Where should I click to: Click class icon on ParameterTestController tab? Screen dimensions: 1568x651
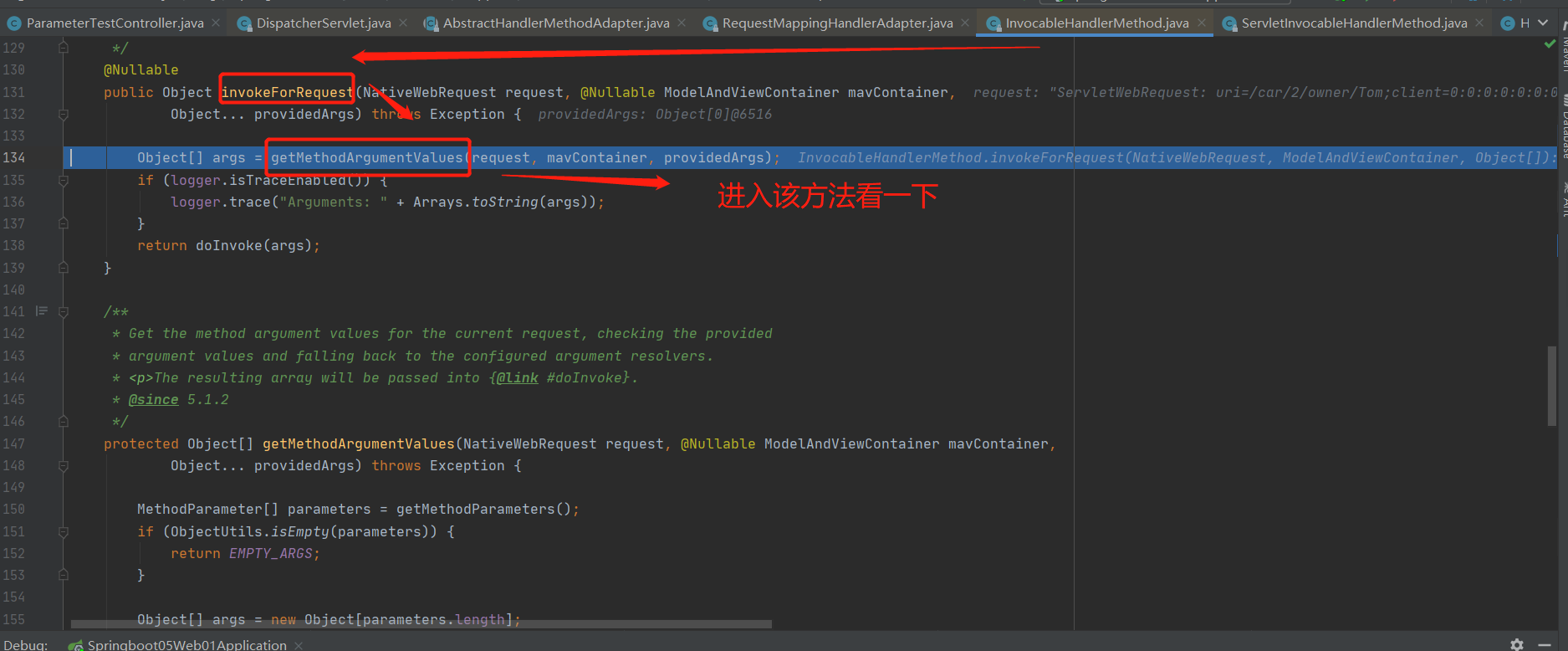[x=14, y=23]
